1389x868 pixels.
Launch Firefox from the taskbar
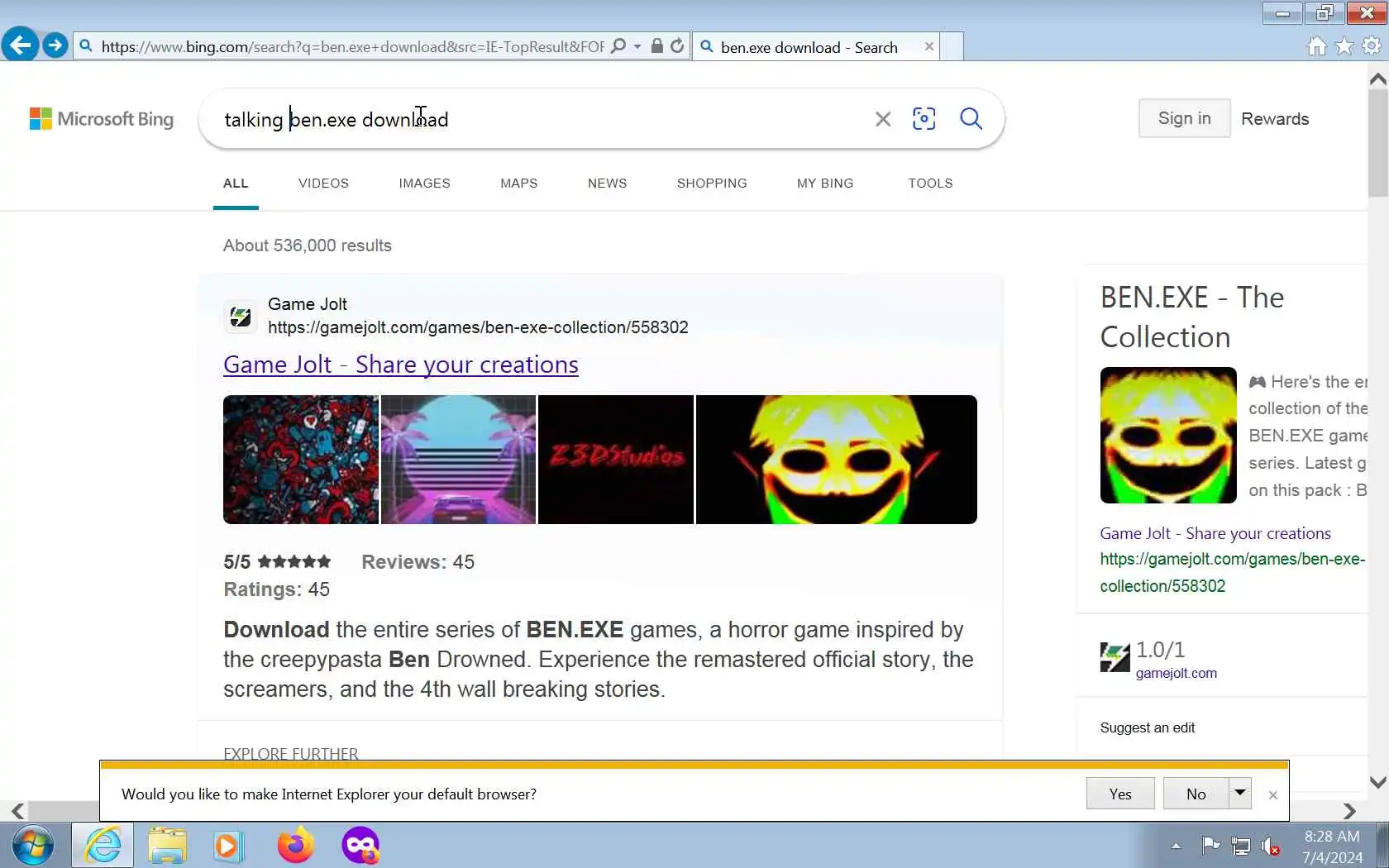[x=295, y=846]
